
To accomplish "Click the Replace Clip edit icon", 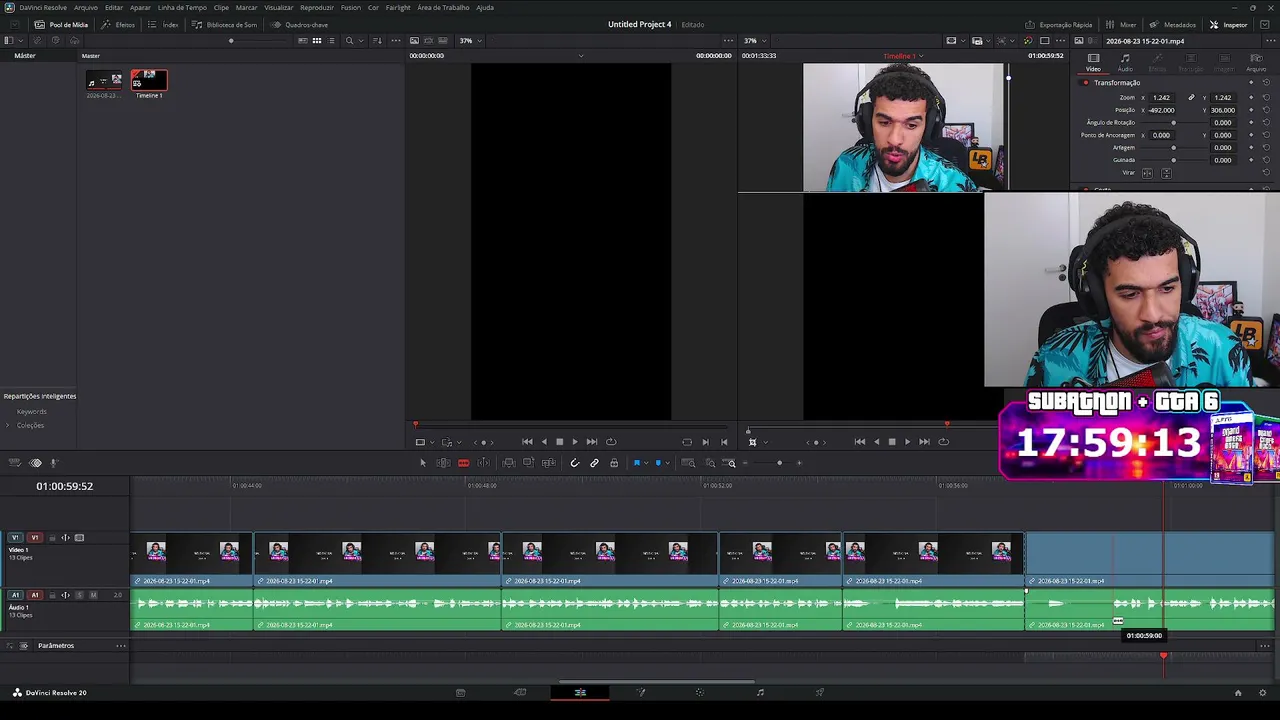I will 548,463.
